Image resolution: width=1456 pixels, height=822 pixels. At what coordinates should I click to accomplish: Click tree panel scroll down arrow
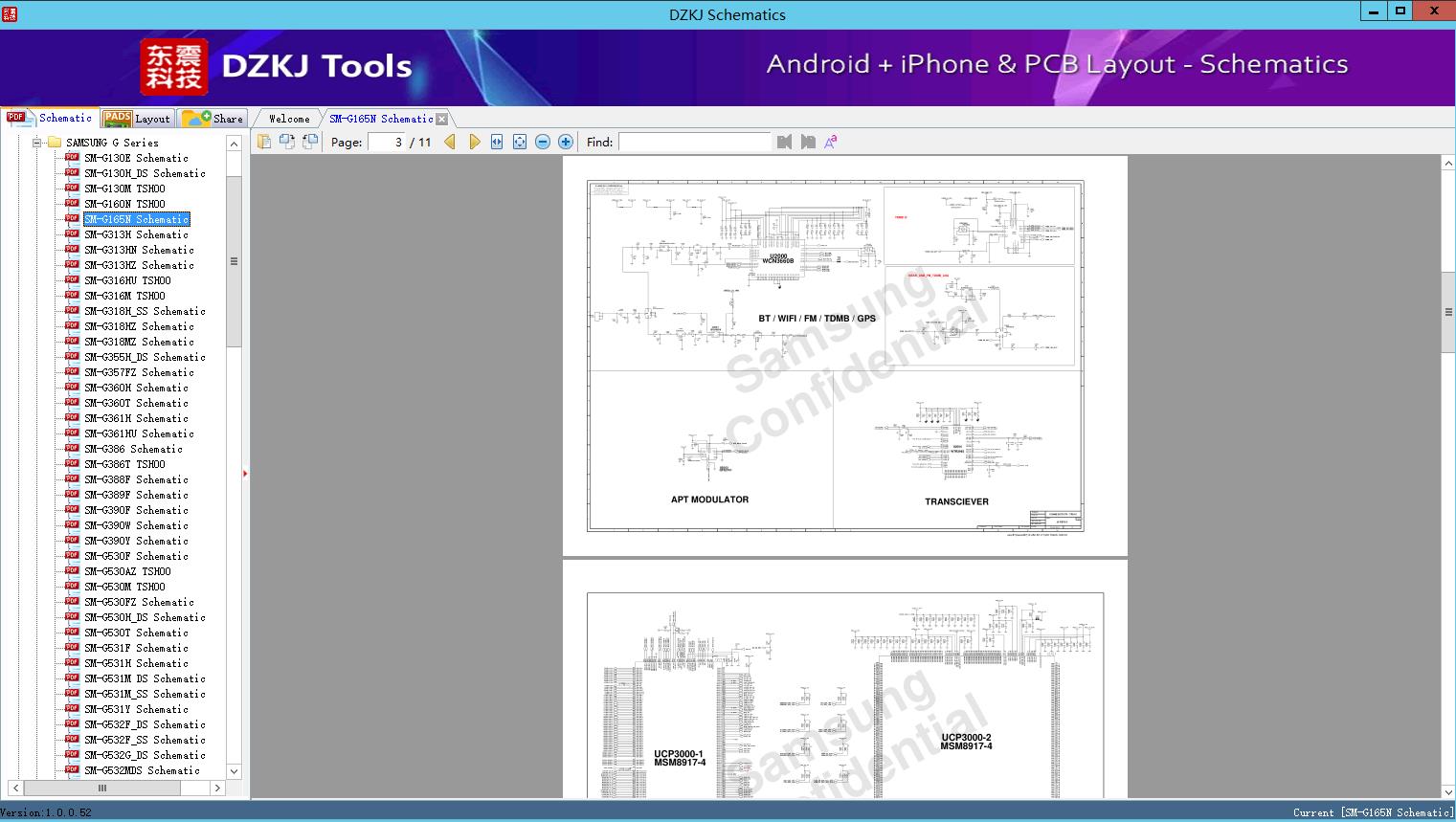[x=234, y=771]
